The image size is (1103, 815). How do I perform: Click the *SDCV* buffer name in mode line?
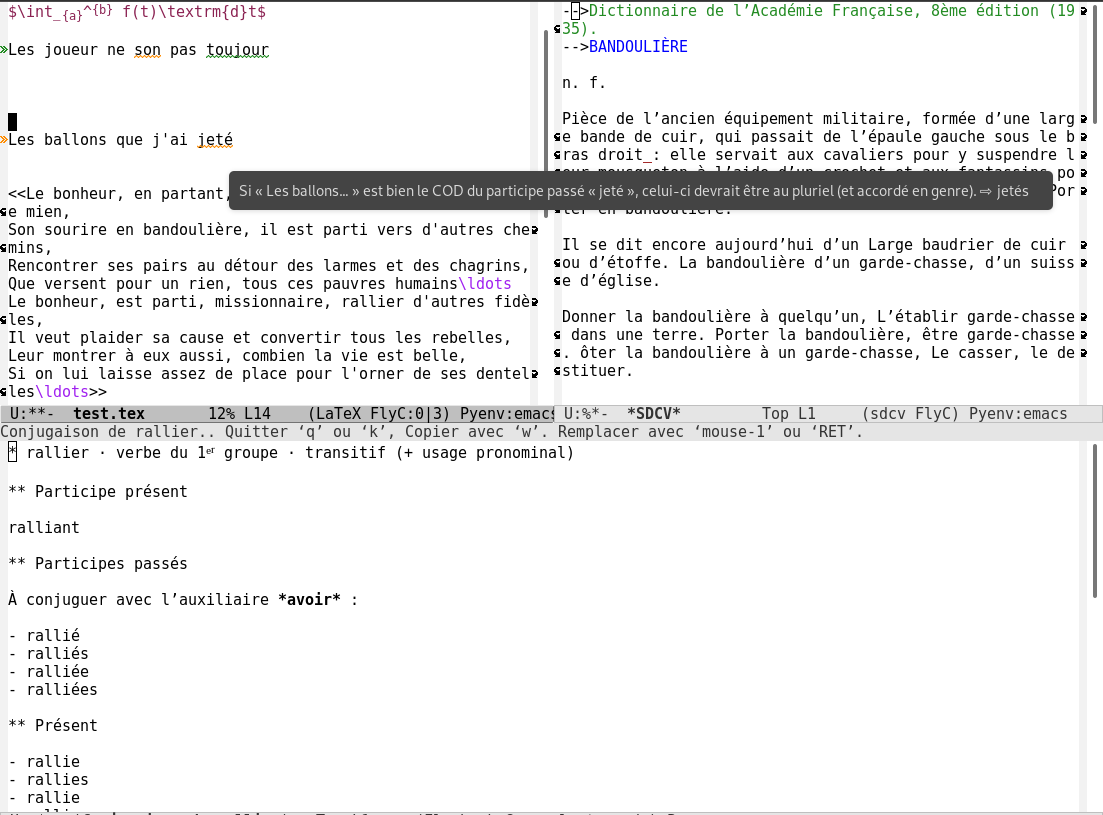tap(653, 414)
